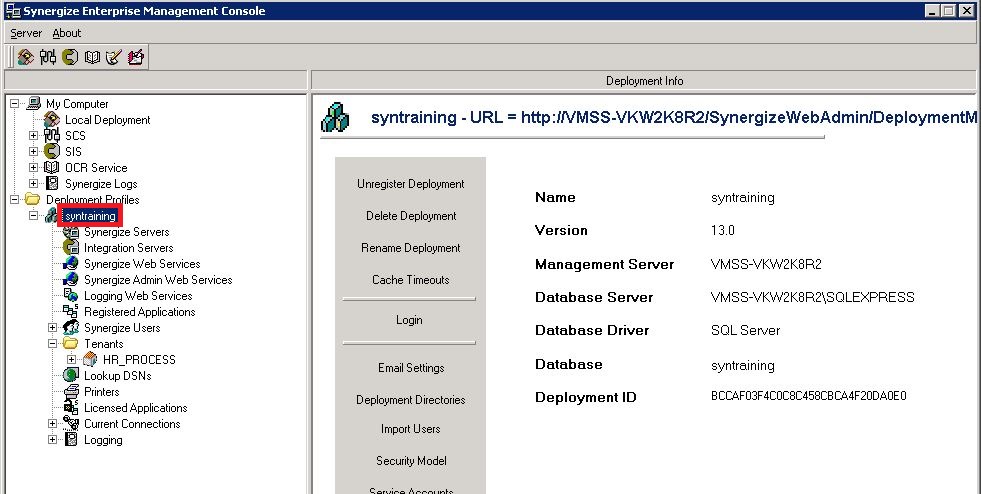This screenshot has width=981, height=494.
Task: Expand the Current Connections node
Action: pos(53,423)
